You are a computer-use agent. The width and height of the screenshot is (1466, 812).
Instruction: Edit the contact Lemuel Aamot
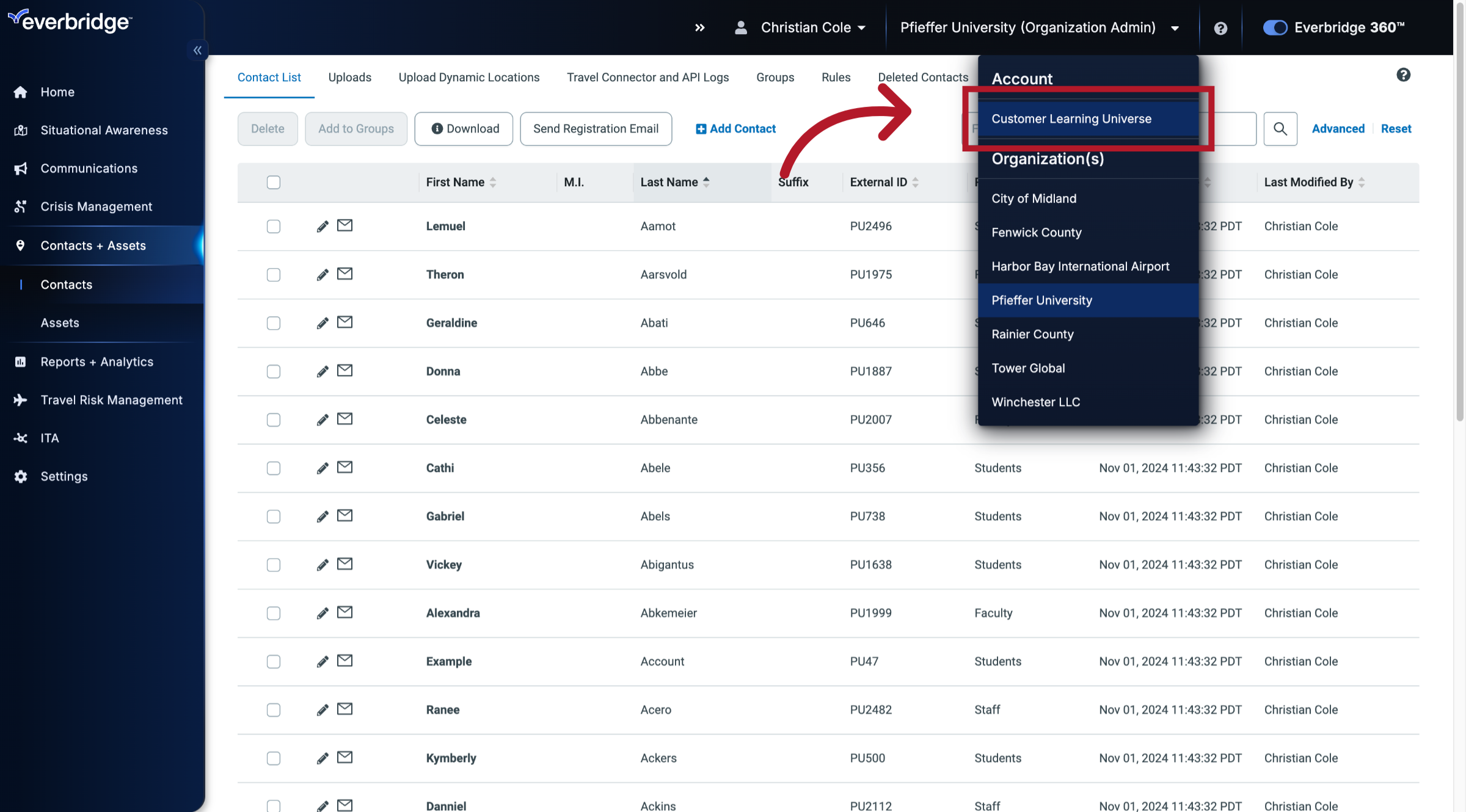322,226
